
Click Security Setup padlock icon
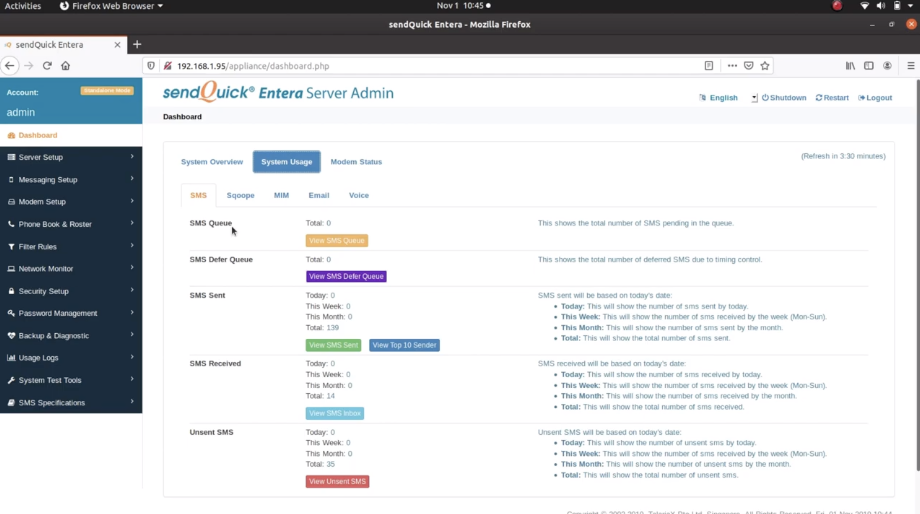[11, 291]
